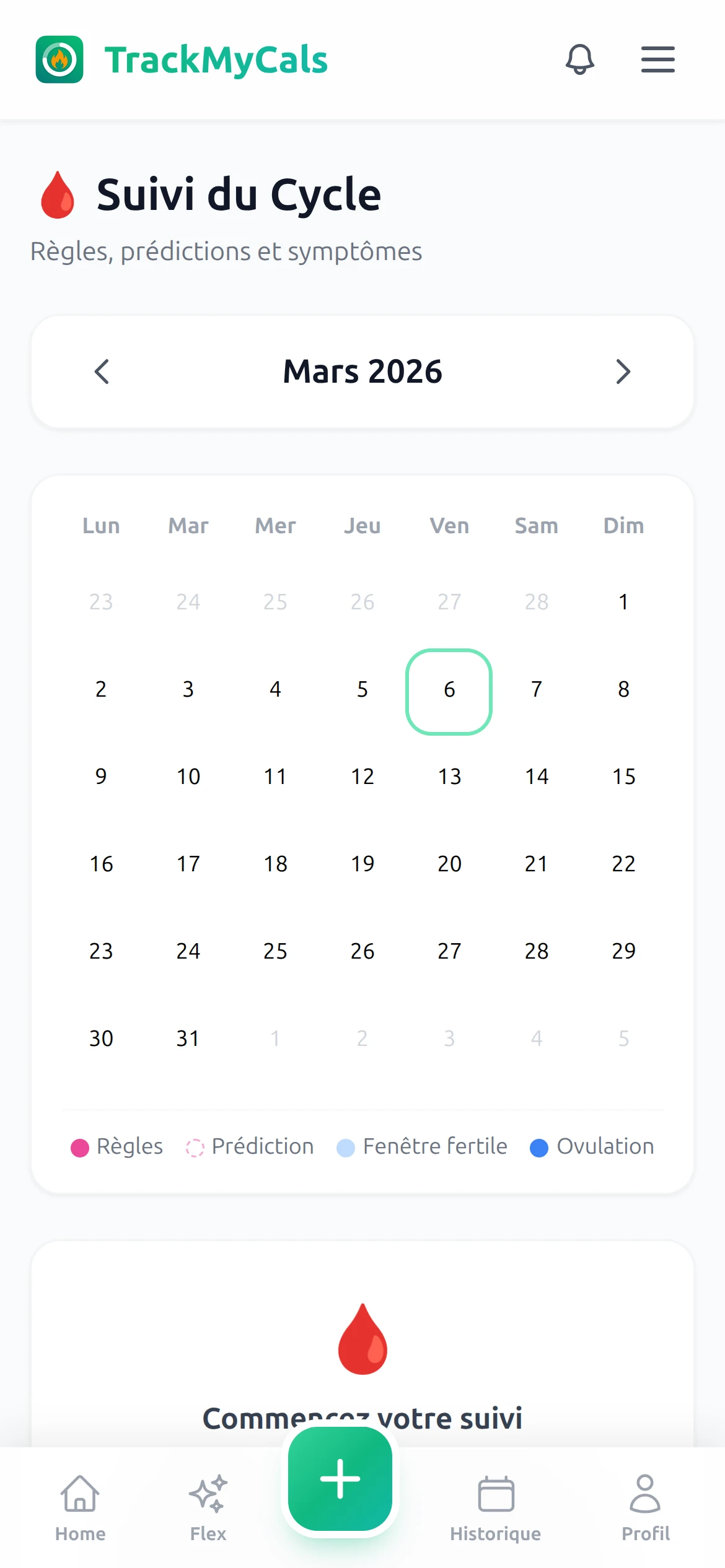The width and height of the screenshot is (725, 1568).
Task: Advance to next month with right chevron
Action: click(x=623, y=372)
